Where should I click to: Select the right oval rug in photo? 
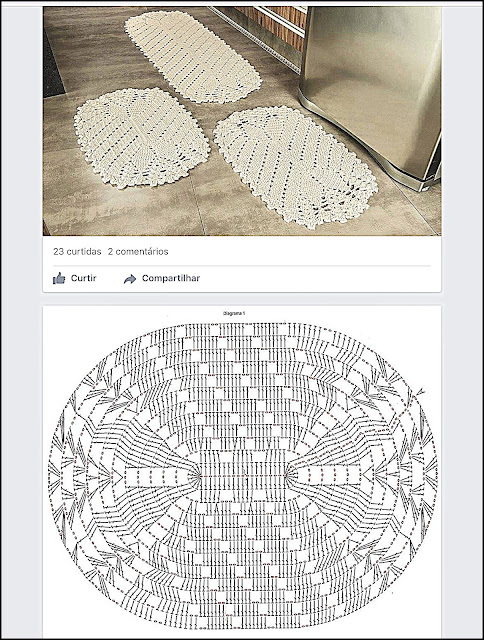pos(295,167)
